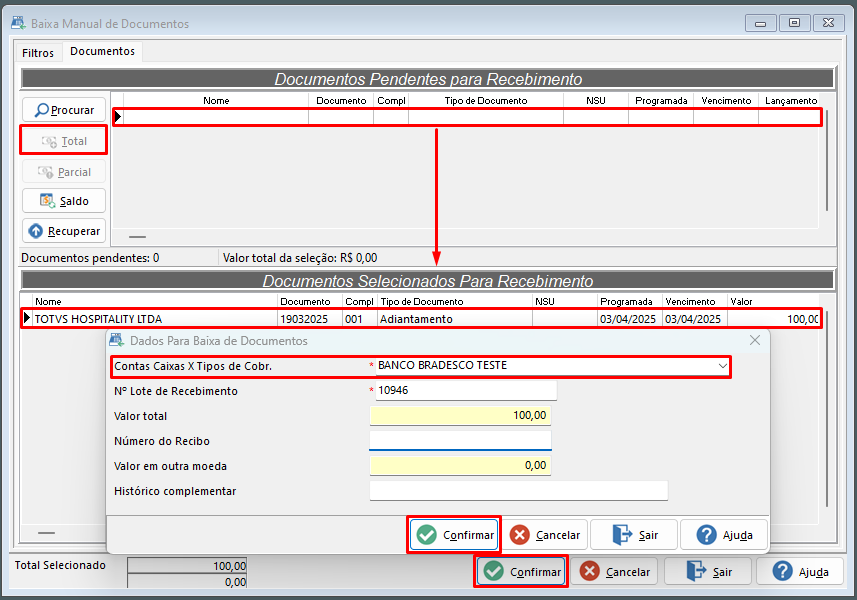This screenshot has height=600, width=857.
Task: Confirm in the Dados Para Baixa dialog
Action: 454,534
